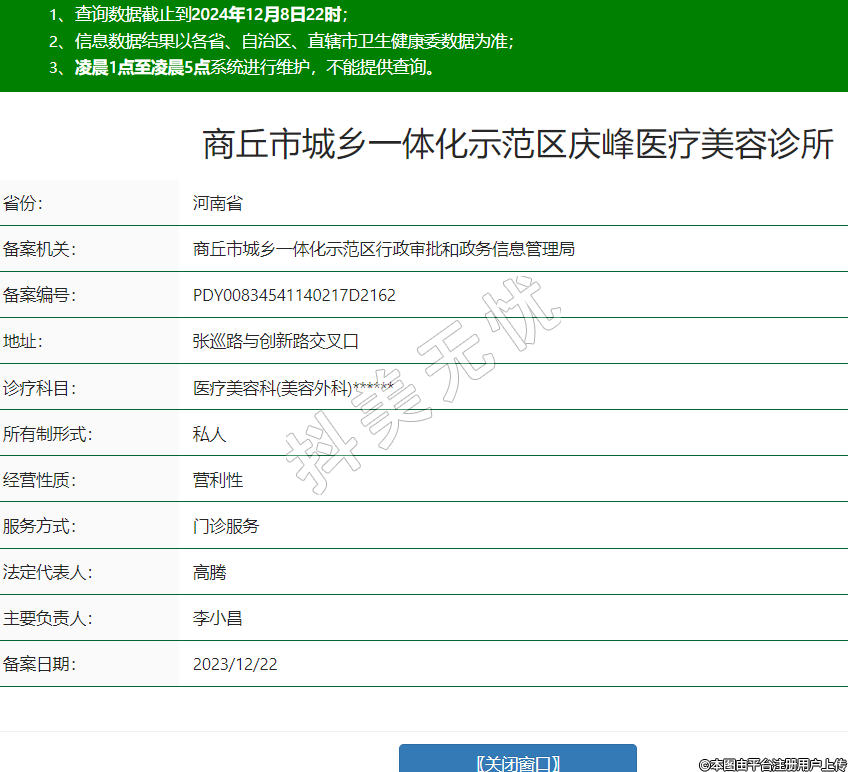Image resolution: width=848 pixels, height=772 pixels.
Task: Select the address 张巡路与创新路交叉口
Action: click(x=275, y=342)
